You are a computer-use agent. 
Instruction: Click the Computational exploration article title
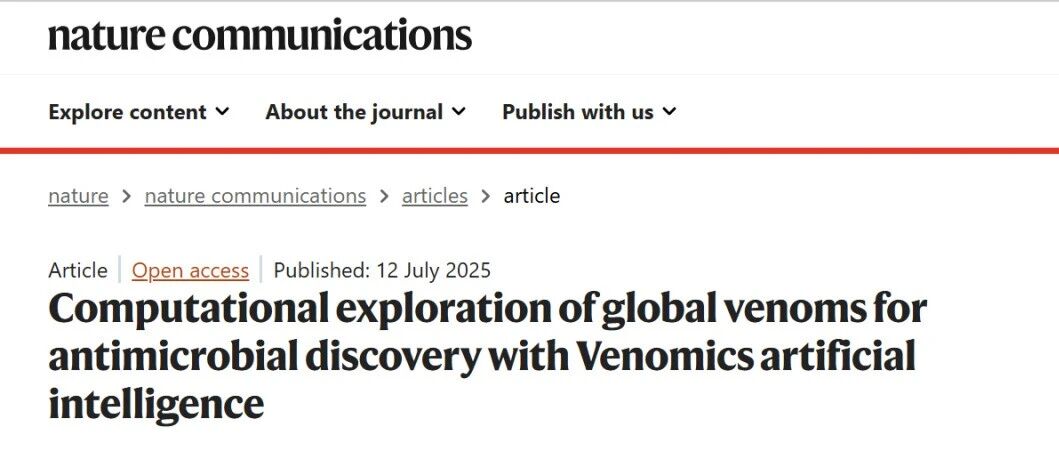(x=487, y=356)
